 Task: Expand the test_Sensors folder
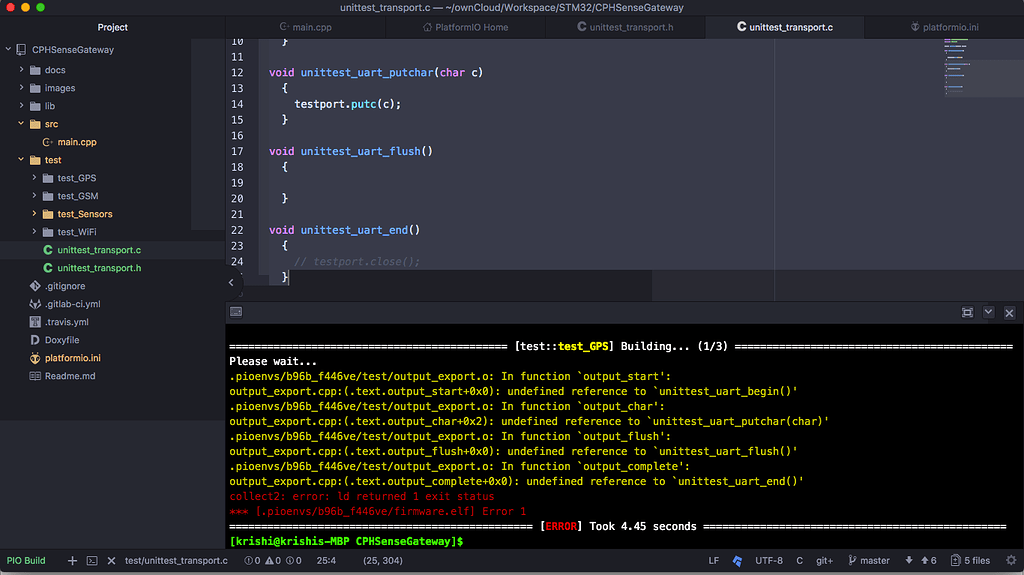pos(35,214)
